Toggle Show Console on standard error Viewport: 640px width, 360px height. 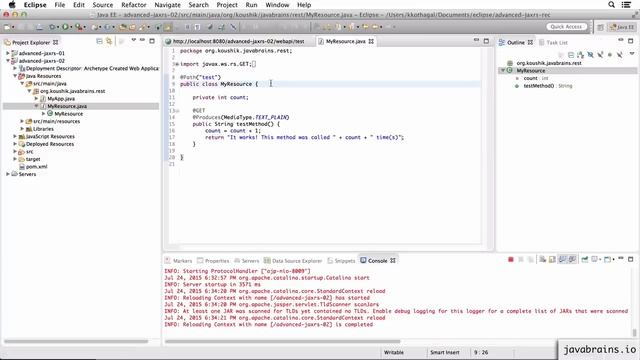572,260
